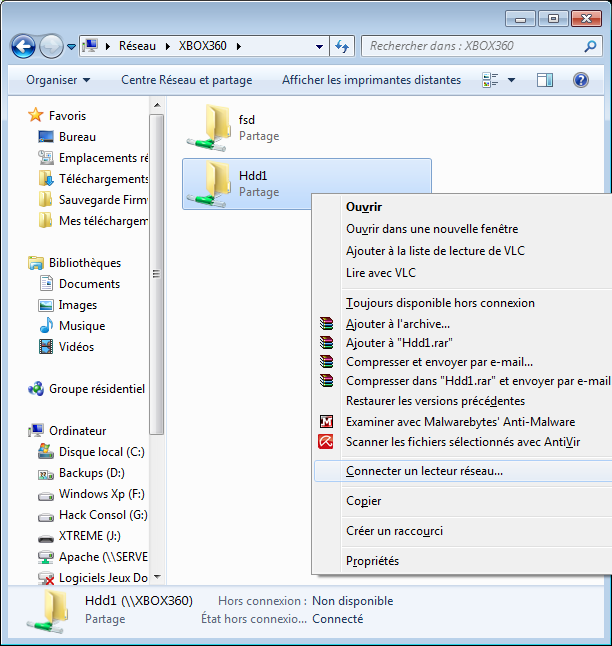Open the address bar history dropdown

[319, 47]
